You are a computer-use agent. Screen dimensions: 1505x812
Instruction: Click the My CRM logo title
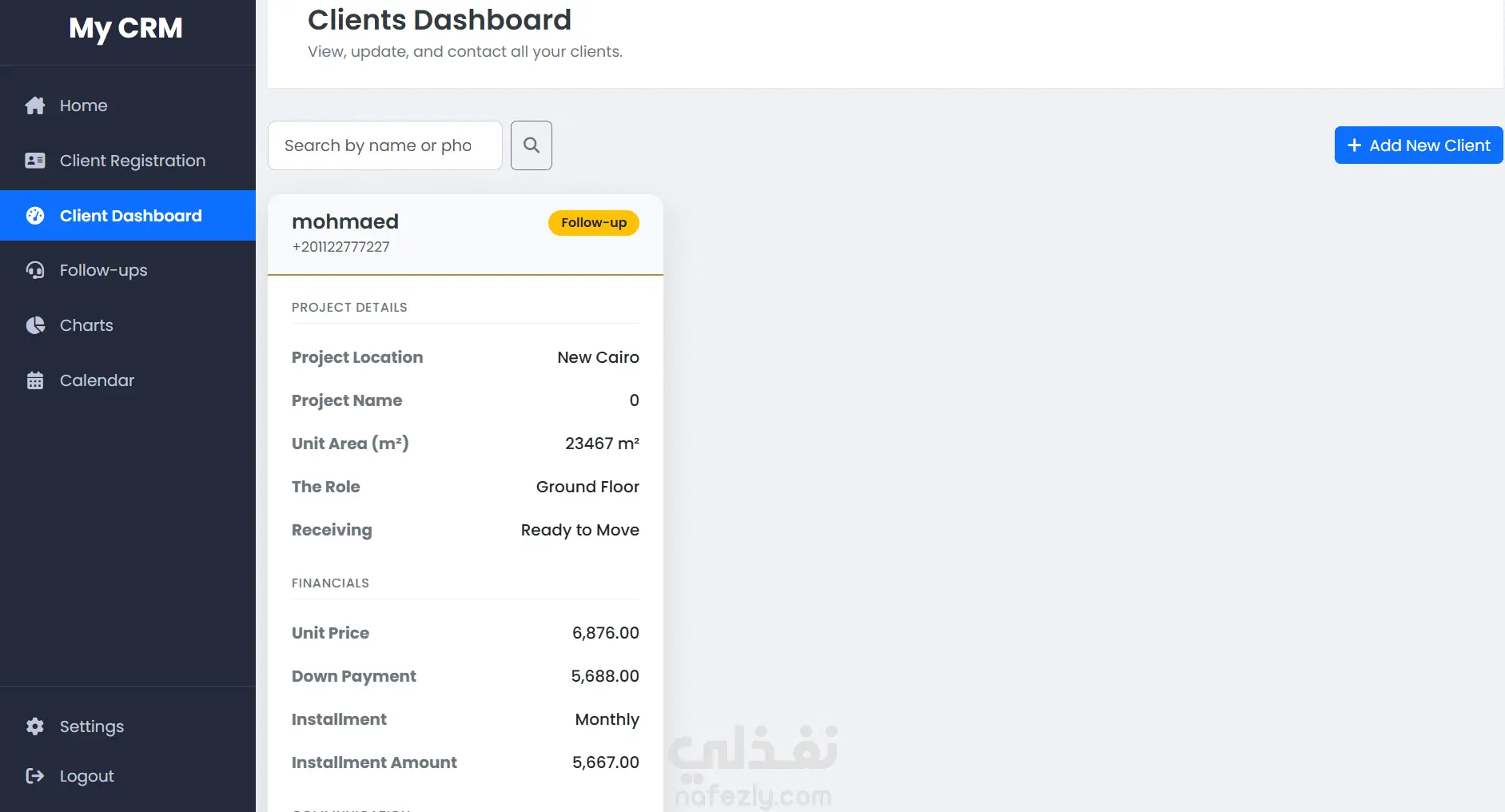tap(125, 29)
